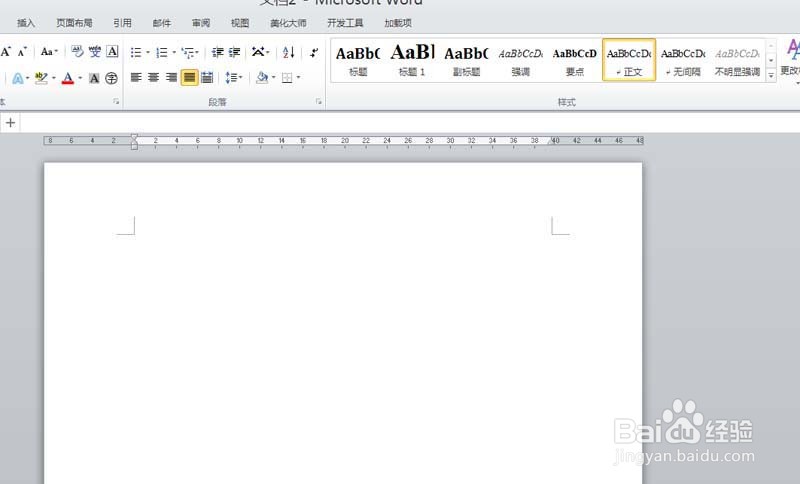Click the Clear Formatting eraser icon
Image resolution: width=800 pixels, height=484 pixels.
(x=77, y=51)
